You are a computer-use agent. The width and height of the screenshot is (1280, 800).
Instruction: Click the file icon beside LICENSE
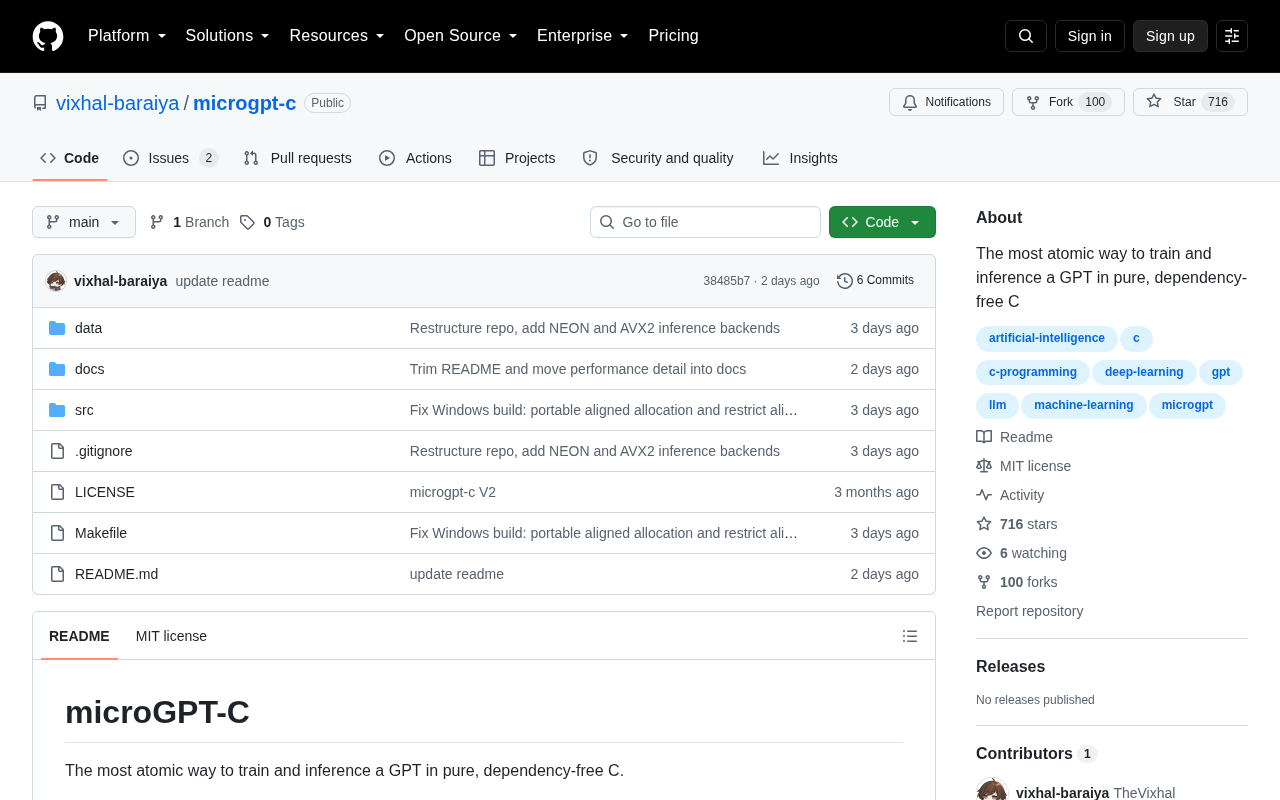point(57,492)
